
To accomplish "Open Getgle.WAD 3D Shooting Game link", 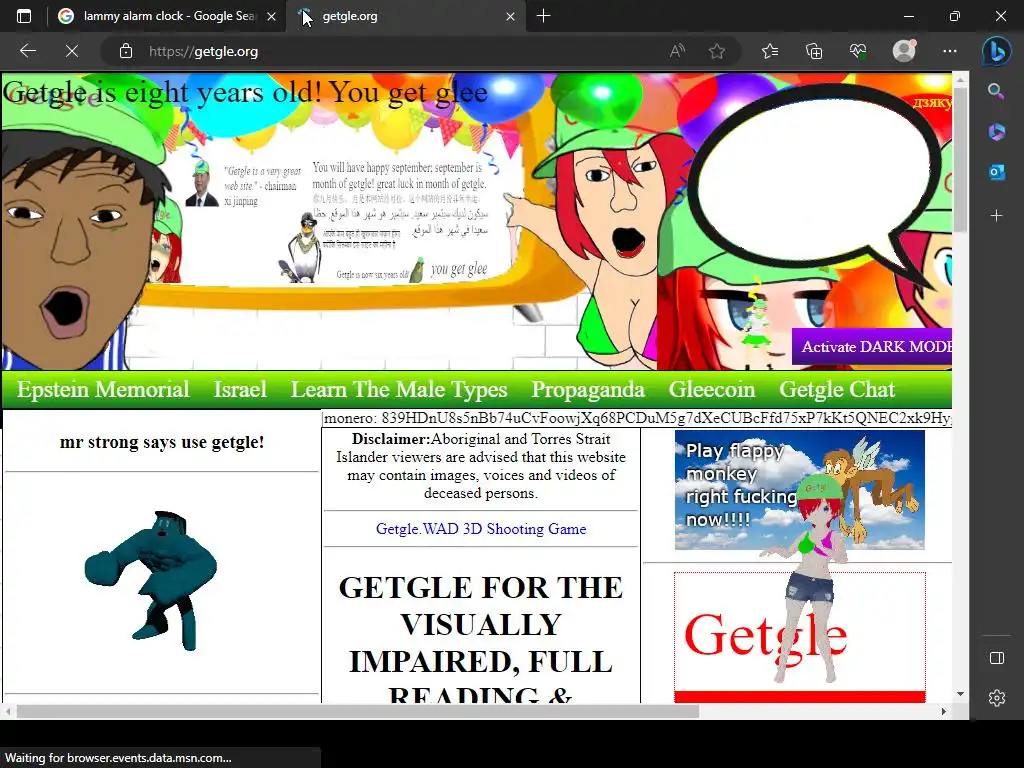I will (x=481, y=529).
